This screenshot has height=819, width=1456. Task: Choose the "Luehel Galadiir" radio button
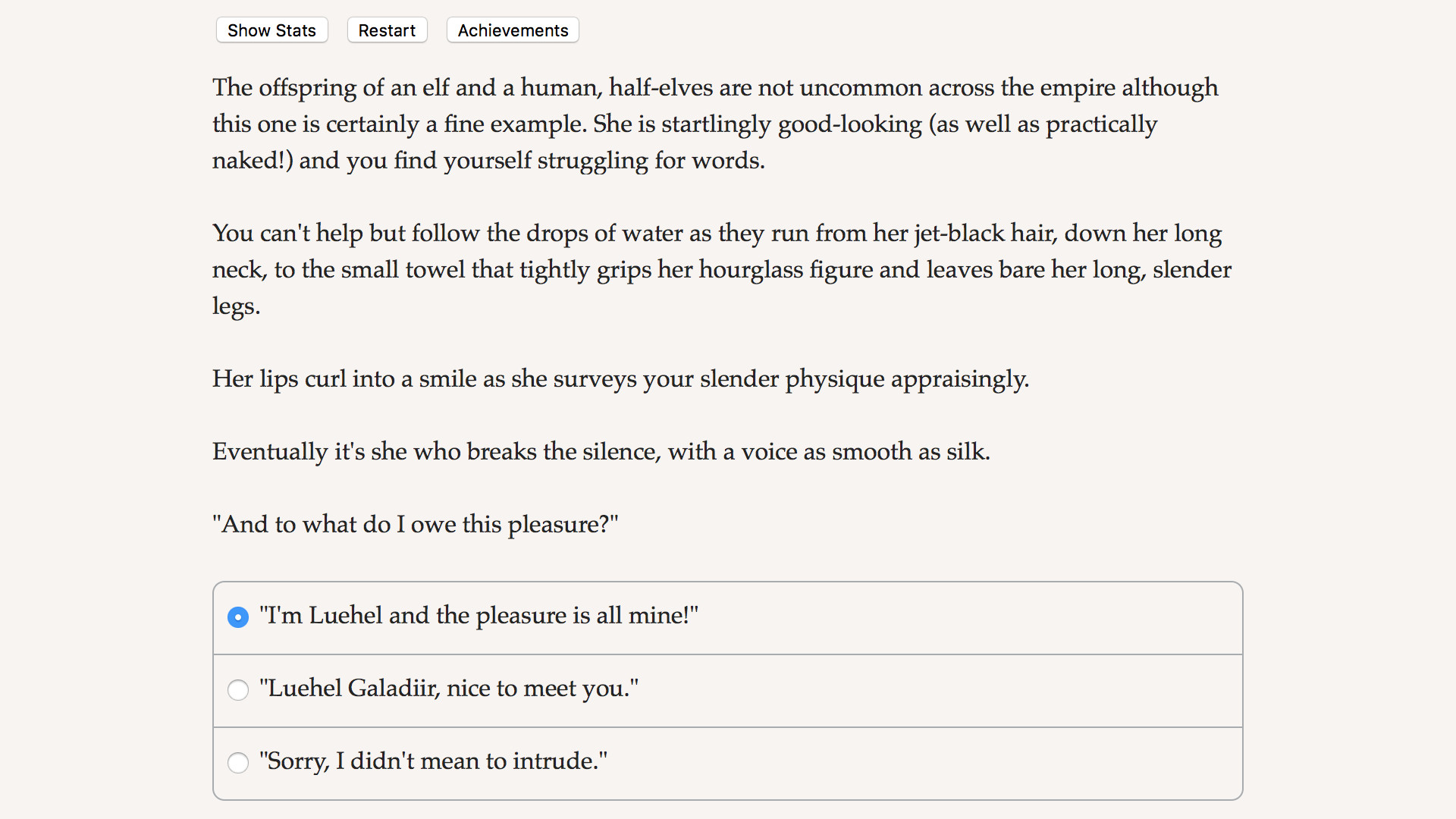pyautogui.click(x=238, y=690)
